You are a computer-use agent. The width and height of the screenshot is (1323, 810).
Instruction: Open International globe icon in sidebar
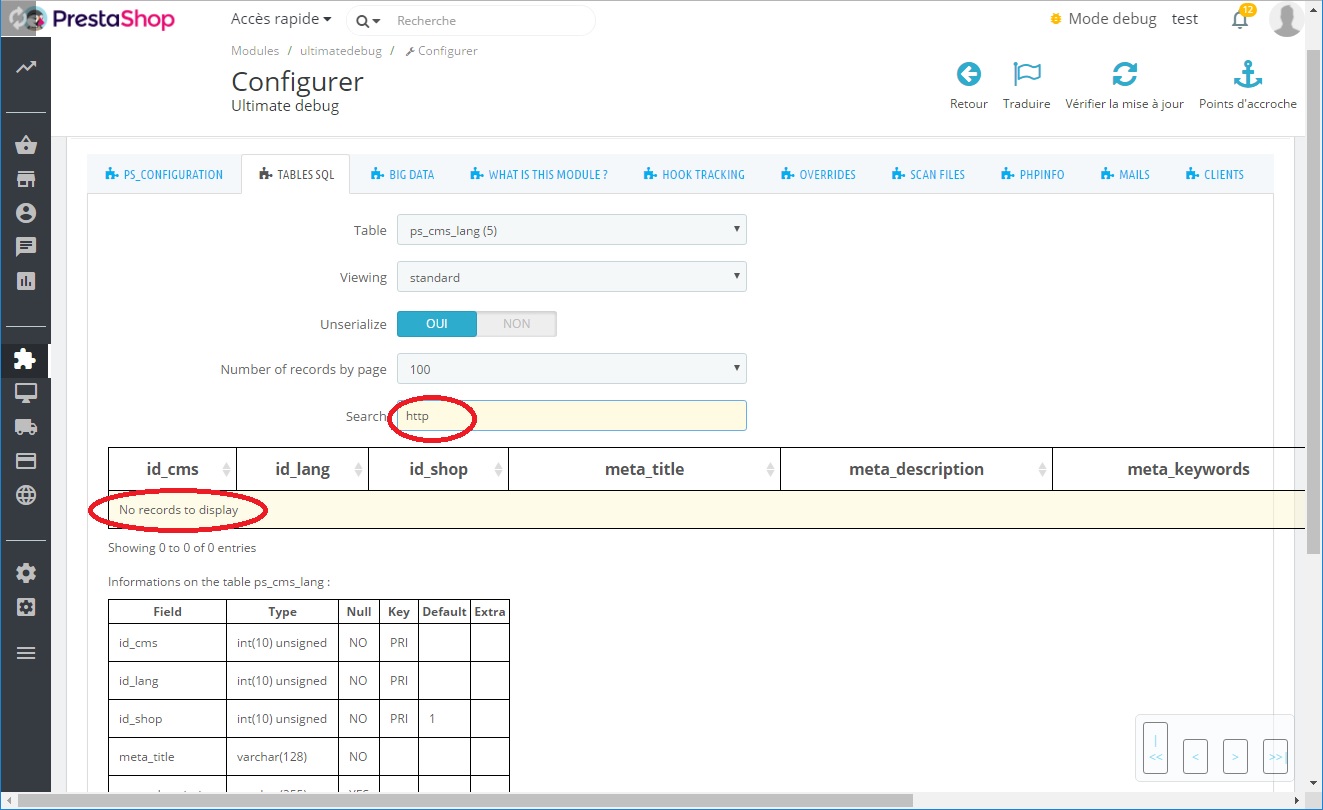point(26,495)
